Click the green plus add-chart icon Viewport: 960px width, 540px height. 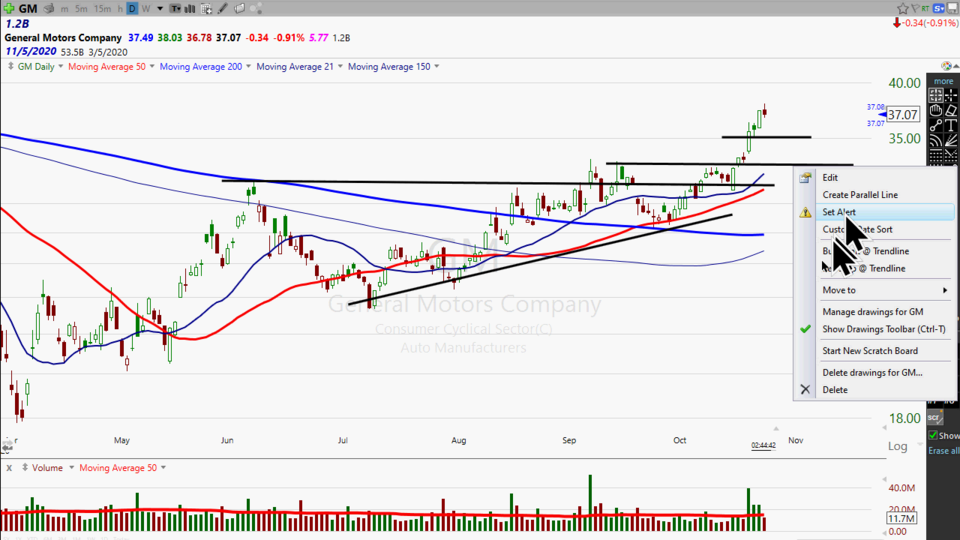[9, 9]
